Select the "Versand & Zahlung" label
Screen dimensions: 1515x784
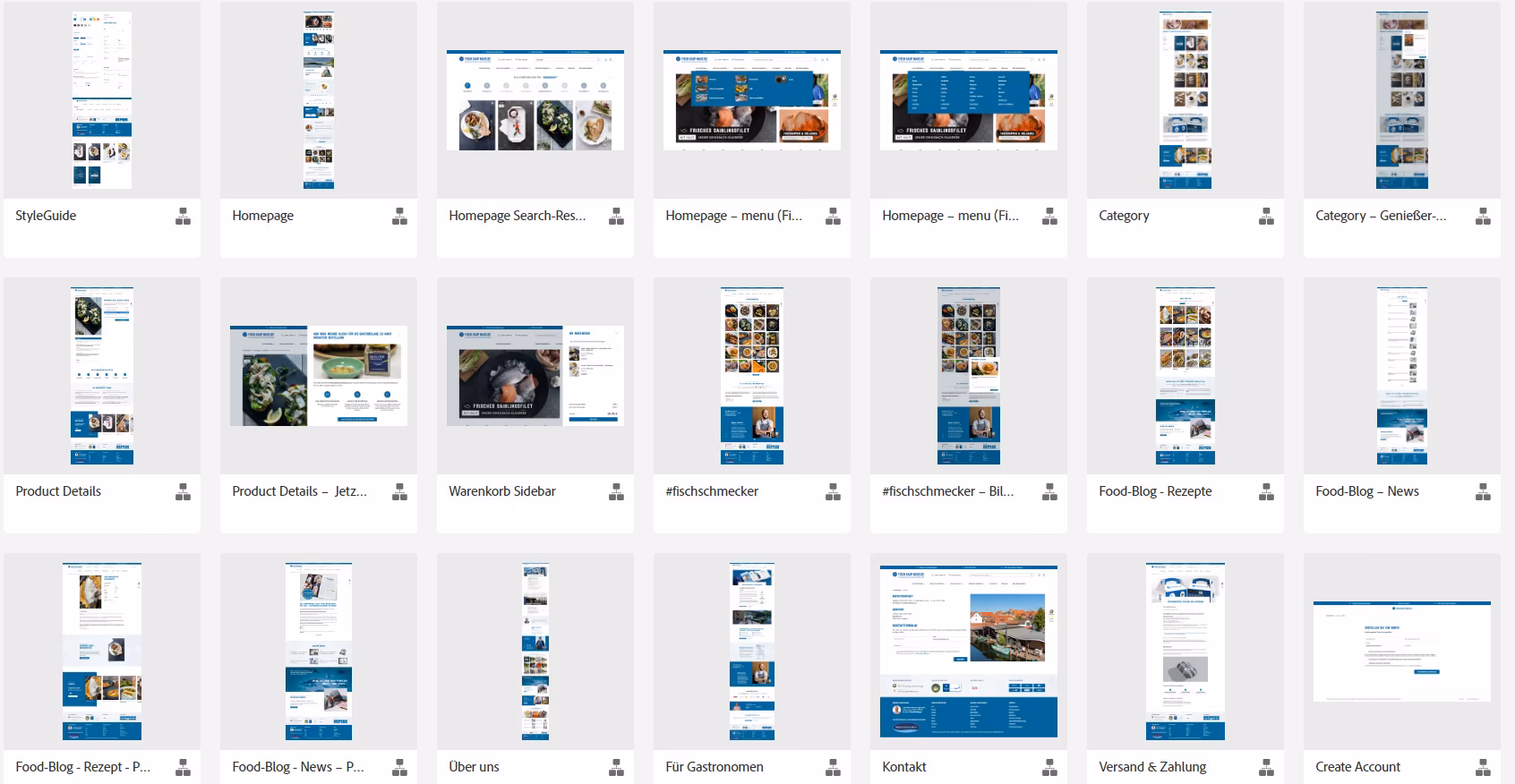pyautogui.click(x=1152, y=767)
